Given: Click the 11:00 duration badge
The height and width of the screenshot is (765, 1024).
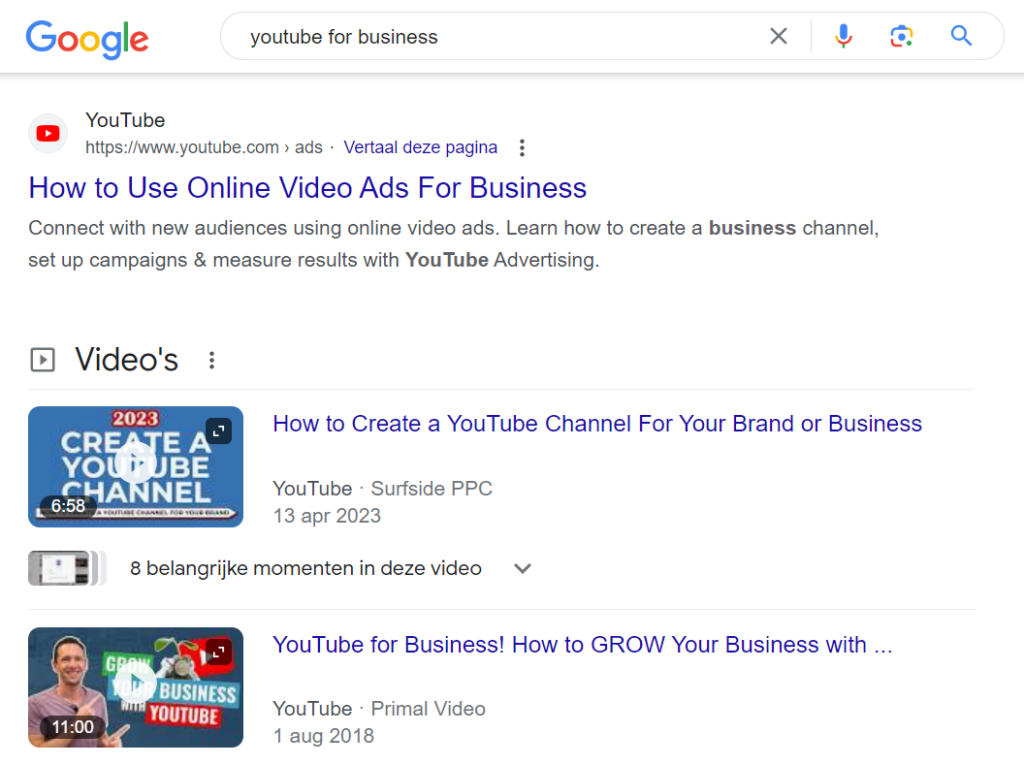Looking at the screenshot, I should (x=72, y=726).
